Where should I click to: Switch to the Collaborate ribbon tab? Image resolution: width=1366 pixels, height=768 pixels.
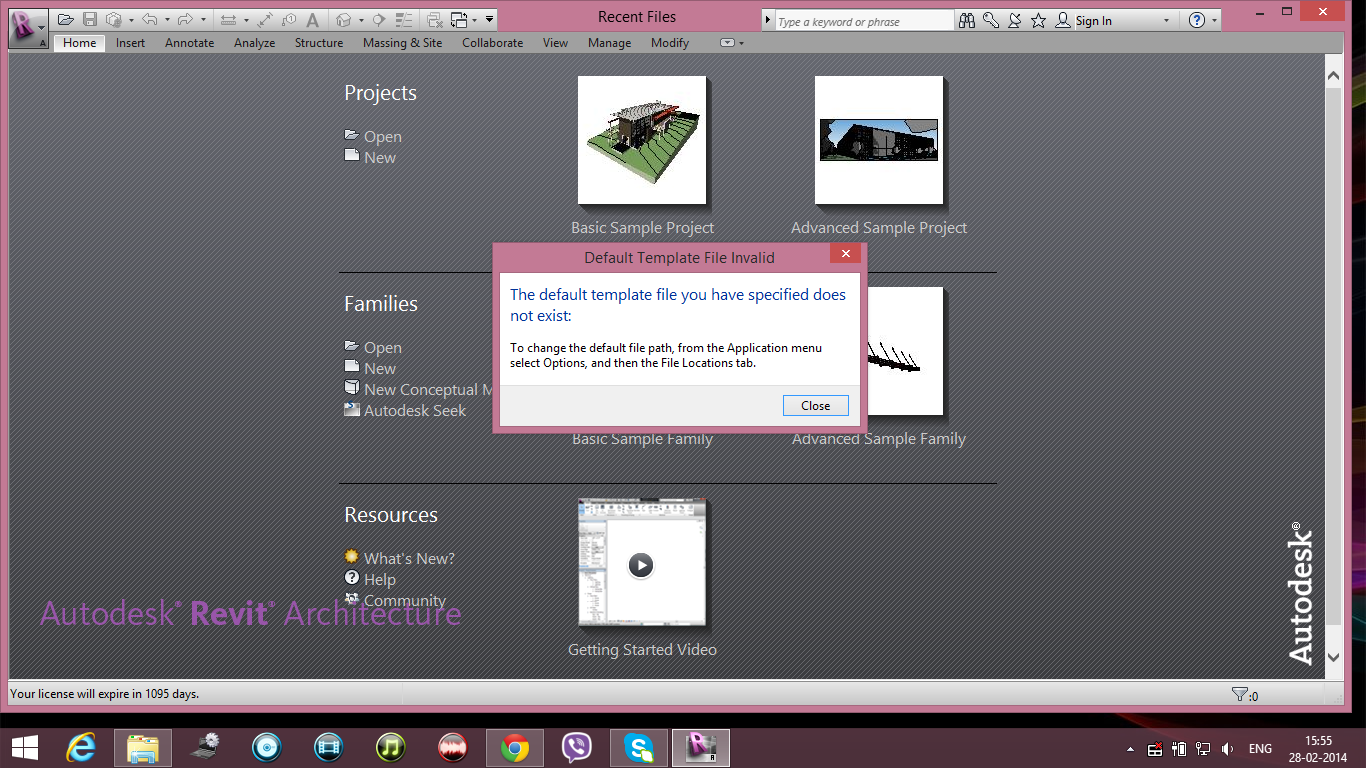point(492,43)
